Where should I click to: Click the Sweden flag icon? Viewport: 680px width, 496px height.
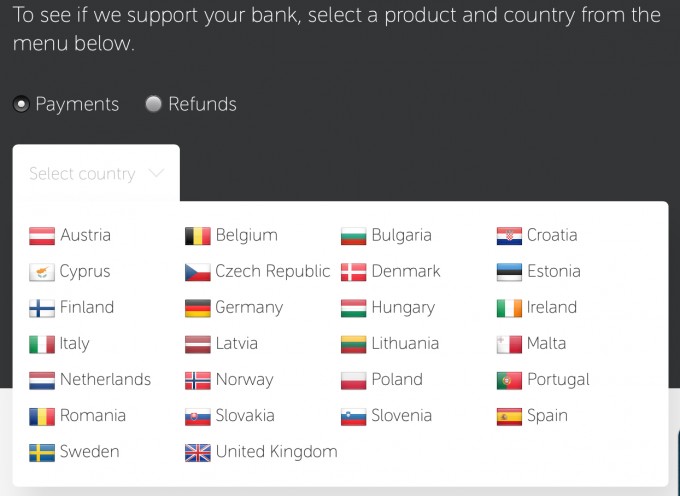click(x=42, y=453)
